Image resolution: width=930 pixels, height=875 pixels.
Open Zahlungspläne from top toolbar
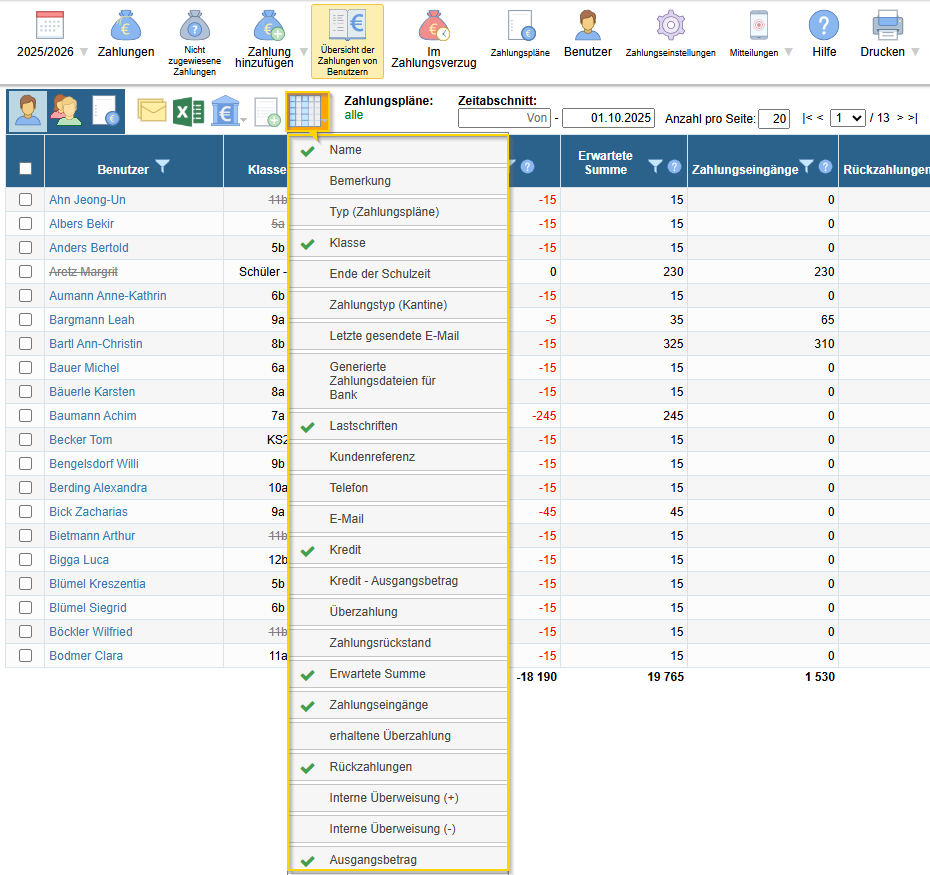[519, 26]
